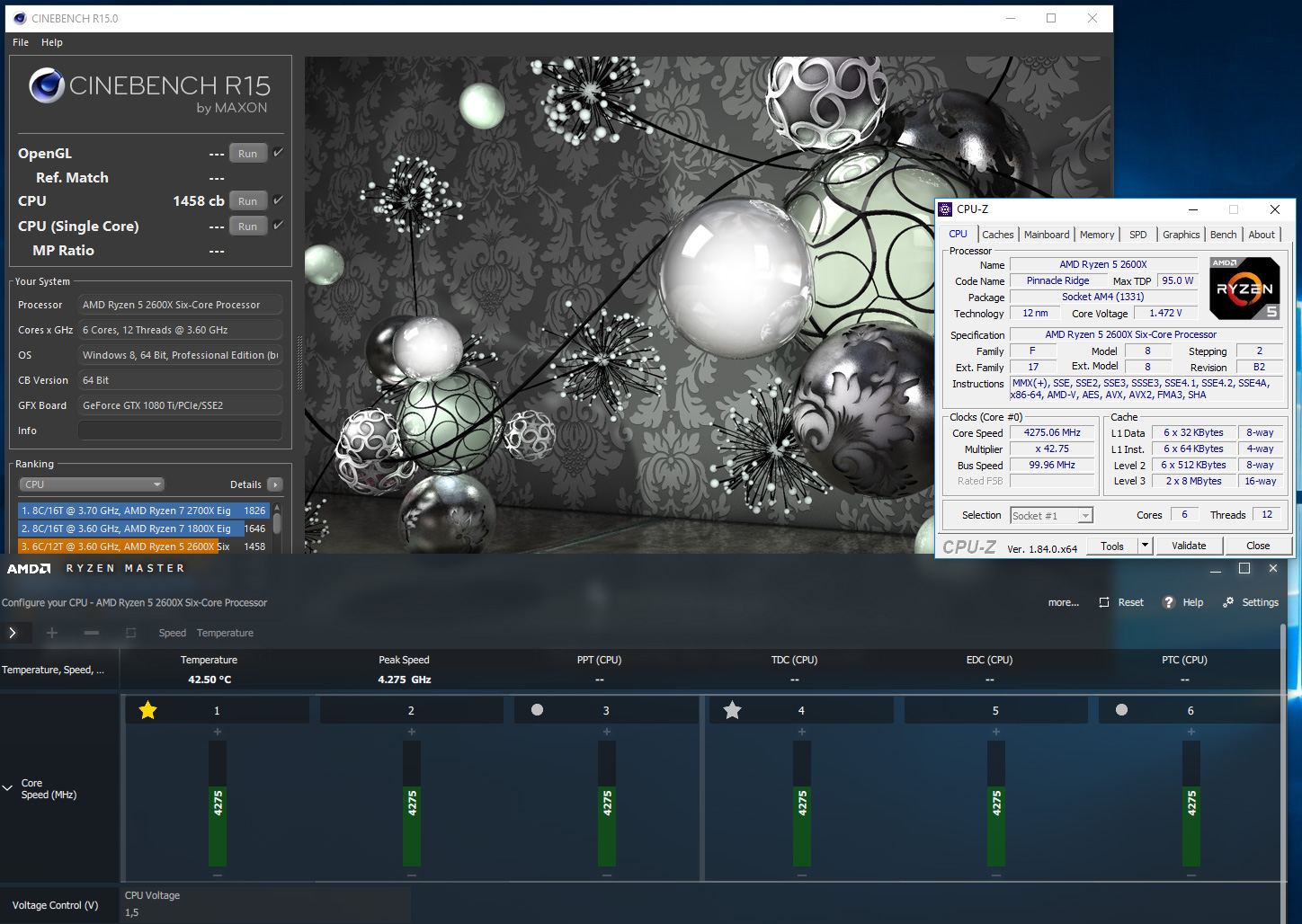Run the OpenGL benchmark

(248, 154)
